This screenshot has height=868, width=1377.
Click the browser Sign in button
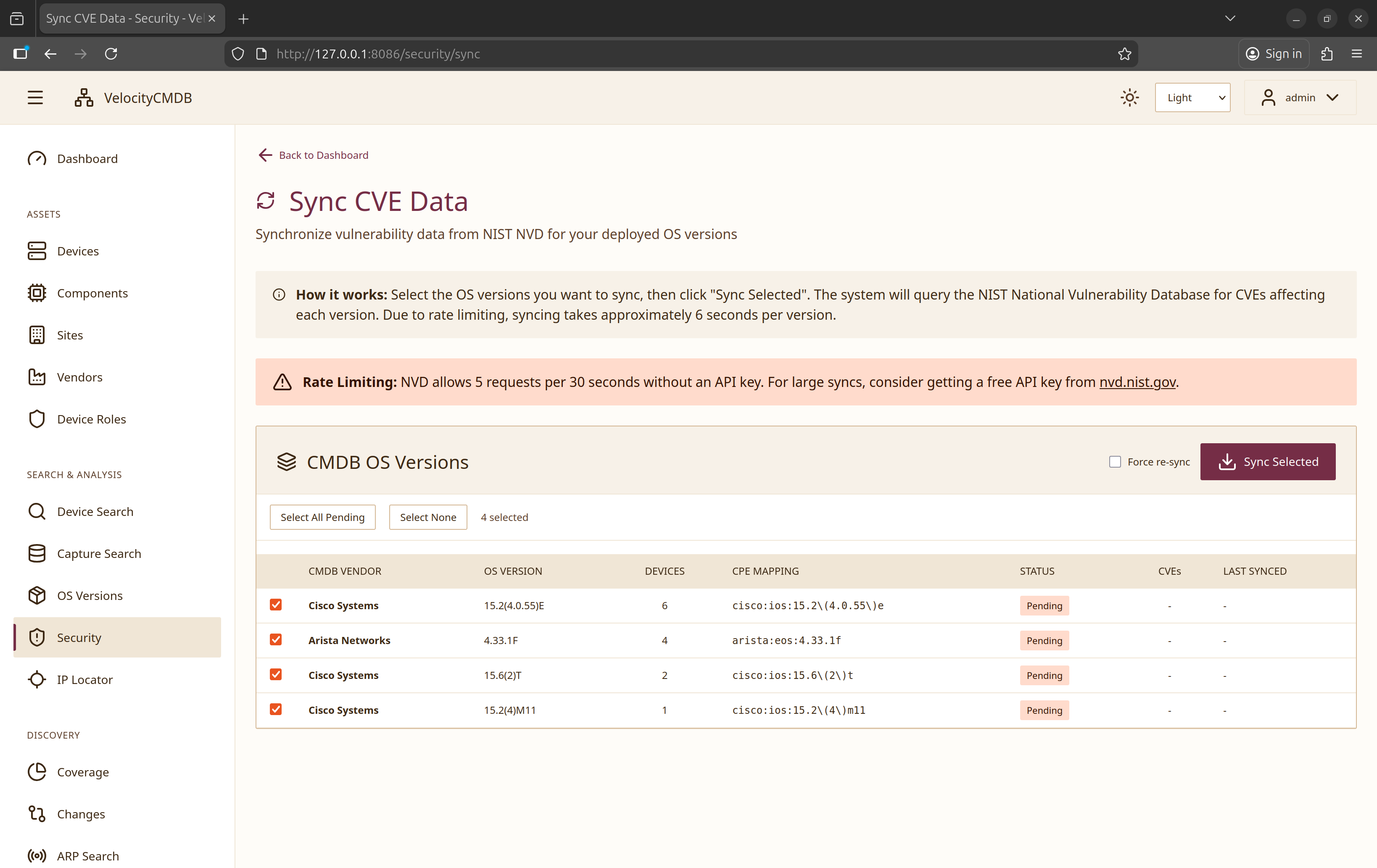click(x=1274, y=54)
